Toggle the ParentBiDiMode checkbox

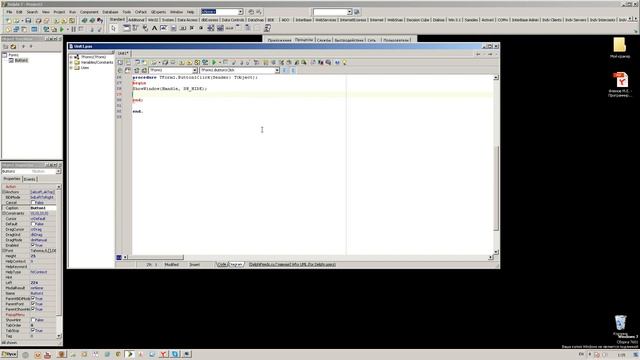pyautogui.click(x=33, y=298)
